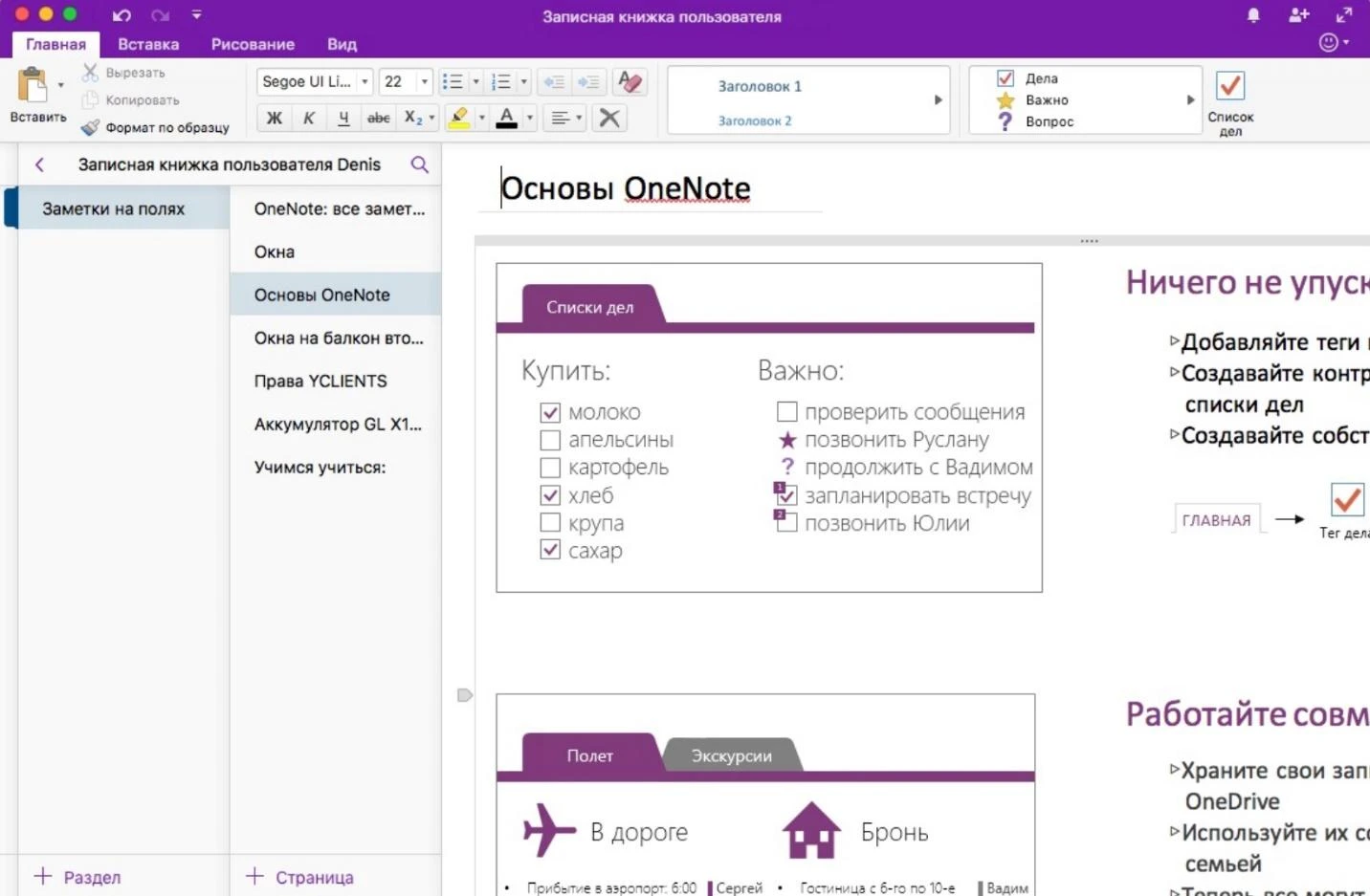This screenshot has width=1370, height=896.
Task: Apply the yellow text highlight
Action: point(459,118)
